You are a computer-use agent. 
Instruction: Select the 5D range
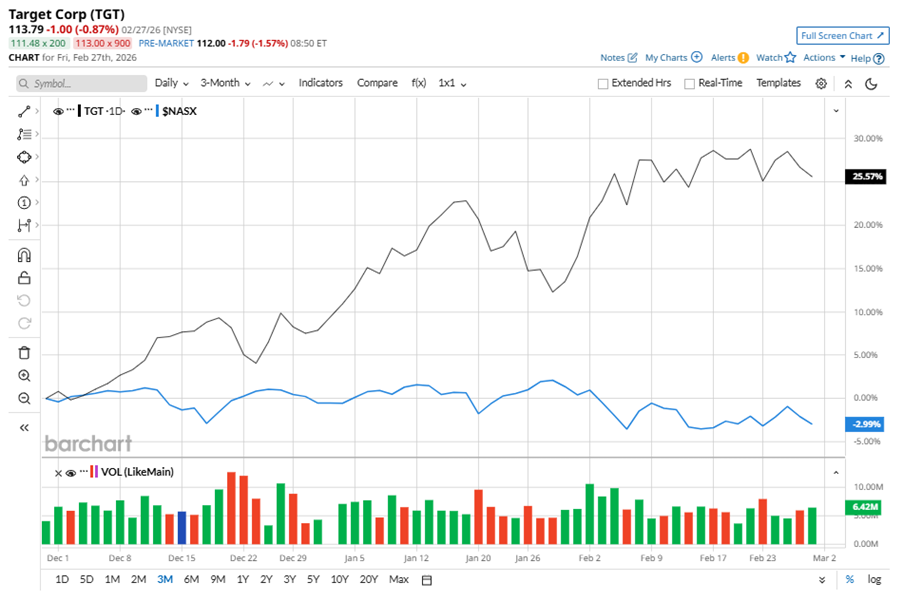(86, 579)
